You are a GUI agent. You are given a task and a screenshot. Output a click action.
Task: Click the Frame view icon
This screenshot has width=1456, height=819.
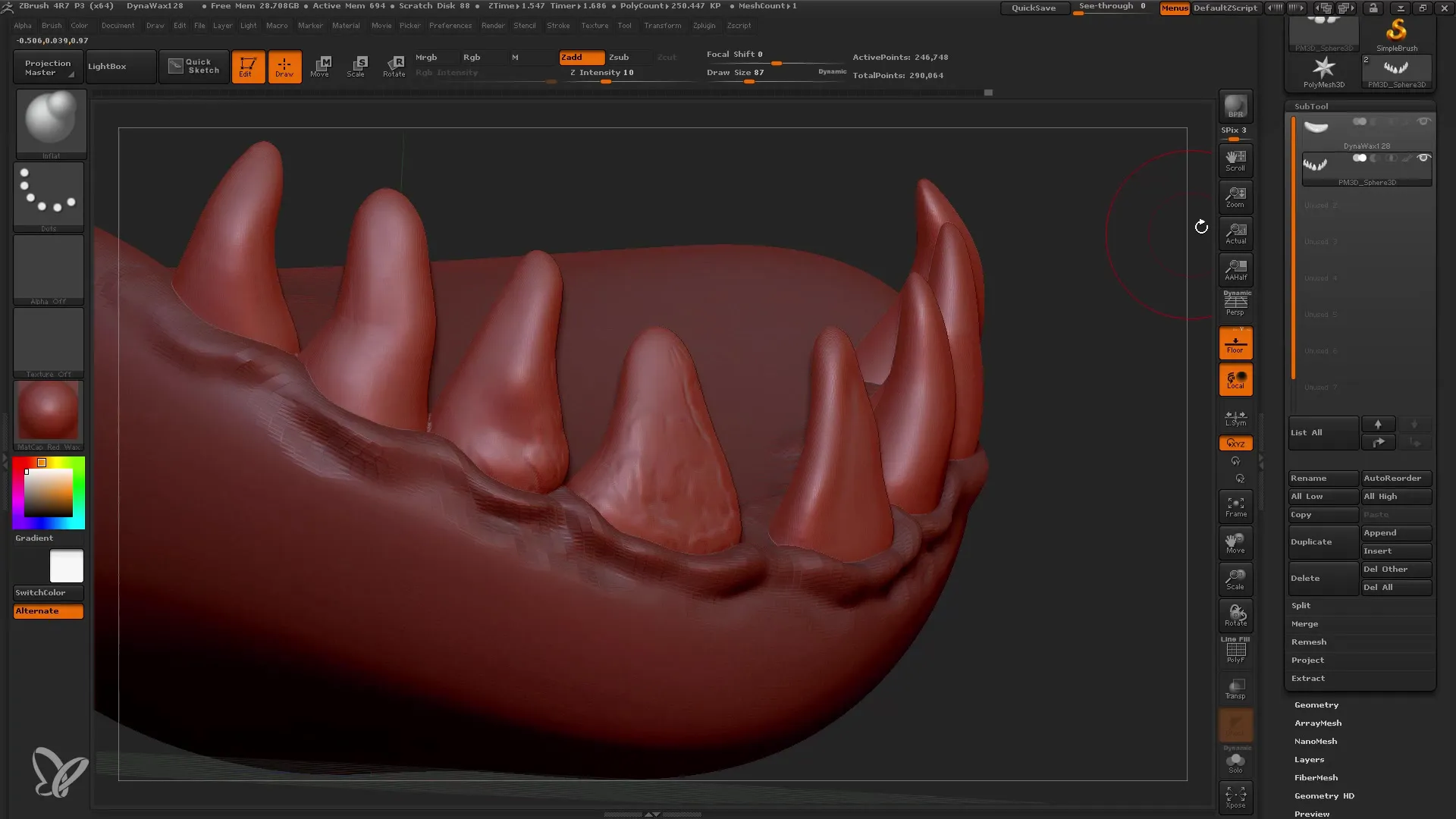pos(1236,507)
